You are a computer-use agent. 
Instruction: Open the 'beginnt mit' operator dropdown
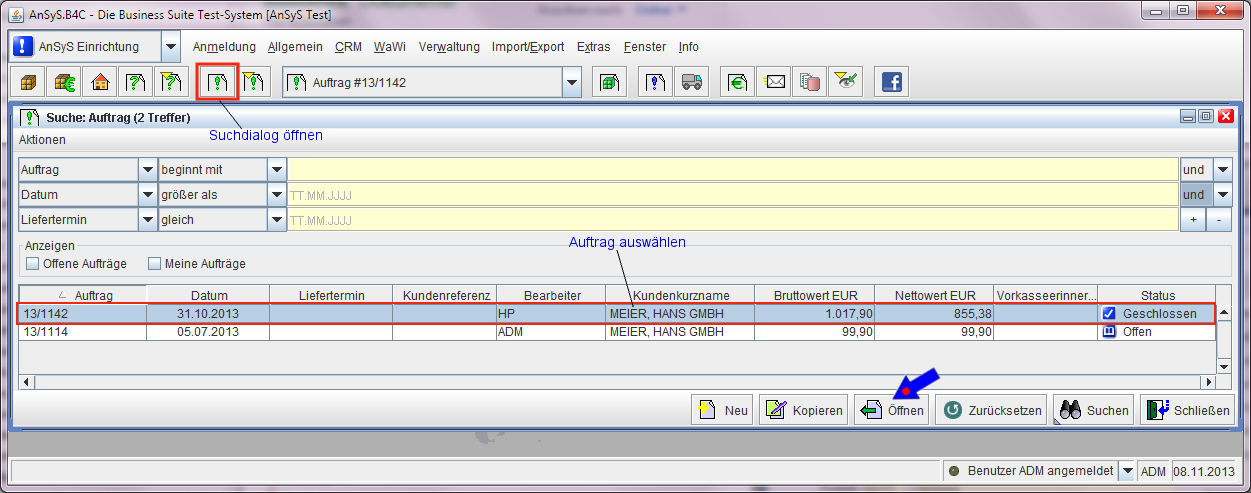(277, 170)
